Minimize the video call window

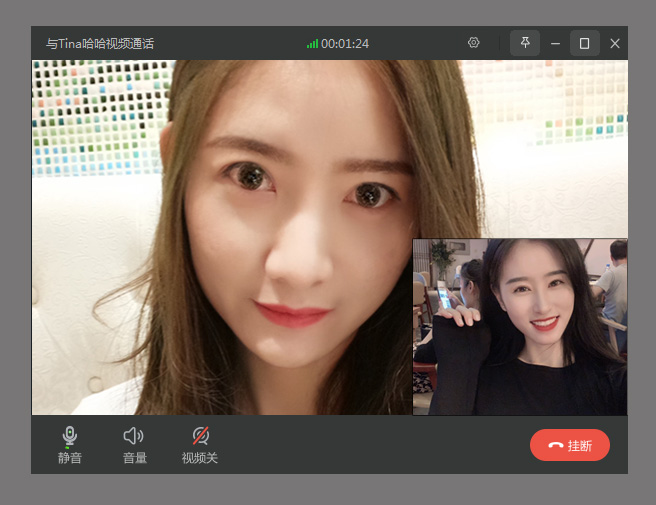tap(555, 43)
